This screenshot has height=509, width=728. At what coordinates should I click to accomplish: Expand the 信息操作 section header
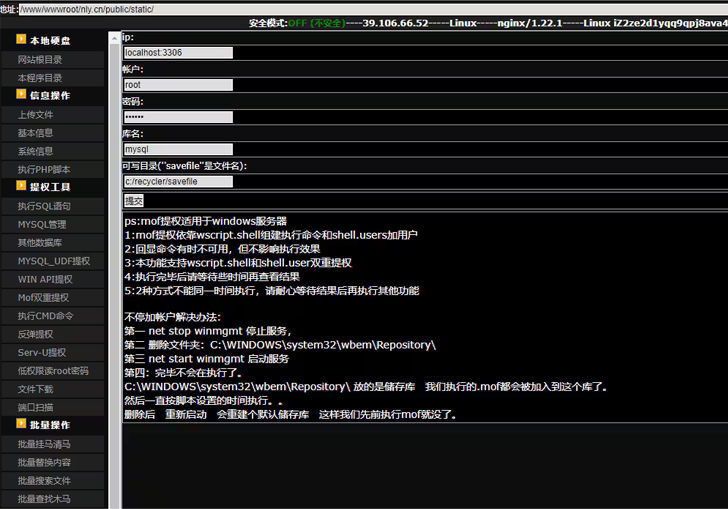point(50,96)
